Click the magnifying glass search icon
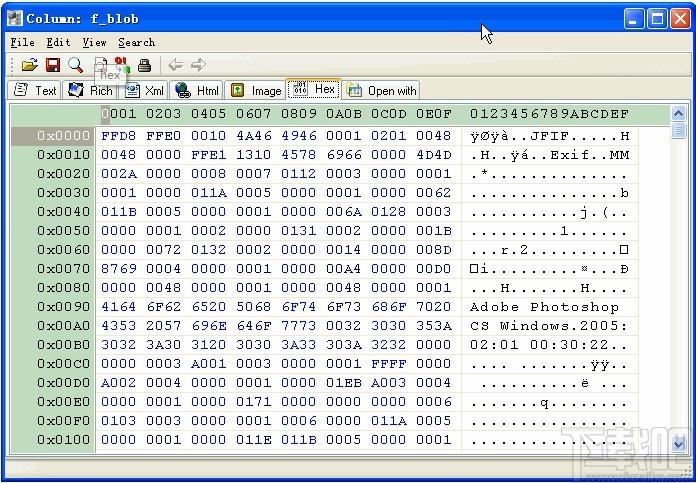Viewport: 696px width, 483px height. tap(75, 65)
